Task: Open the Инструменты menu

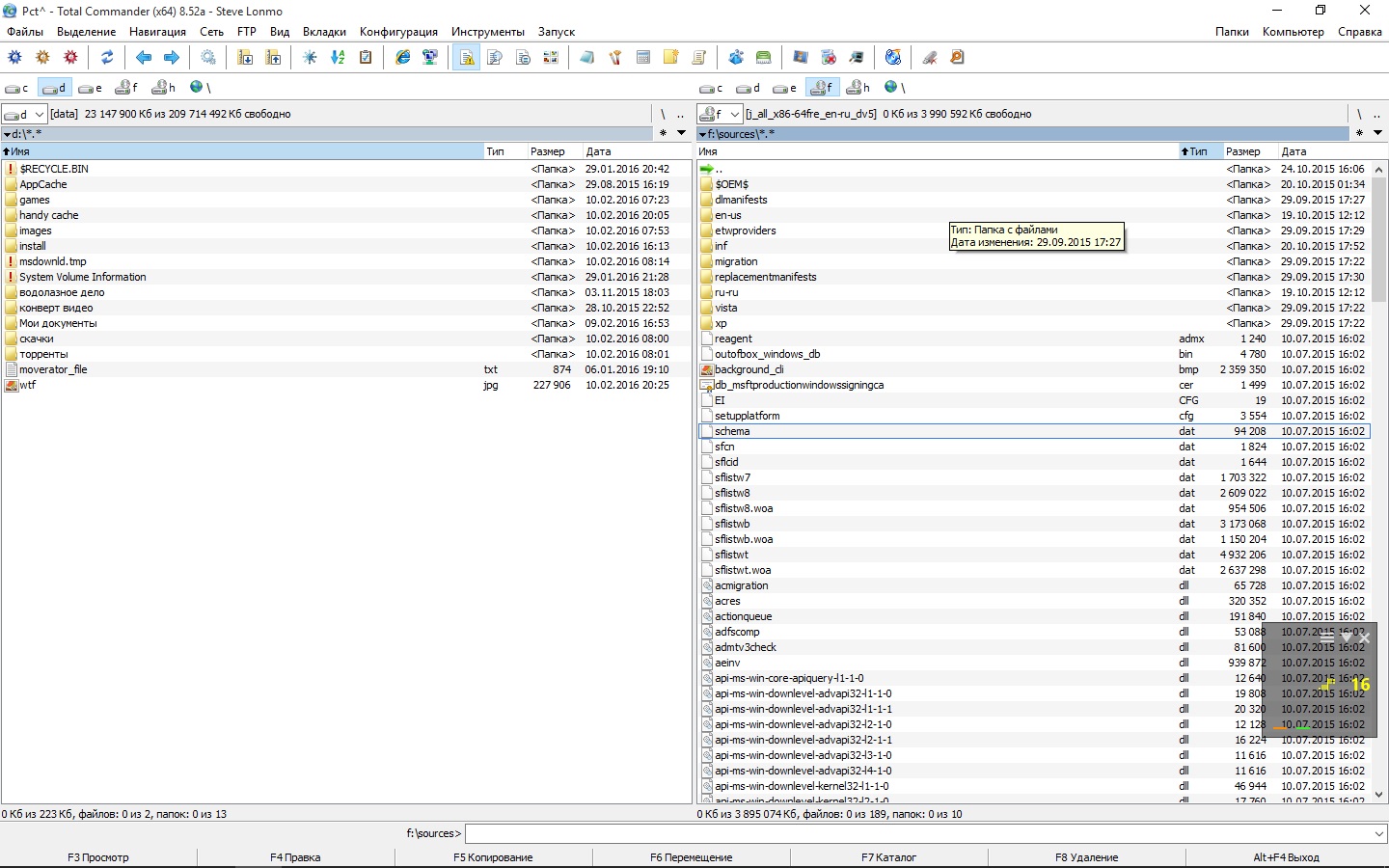Action: point(487,32)
